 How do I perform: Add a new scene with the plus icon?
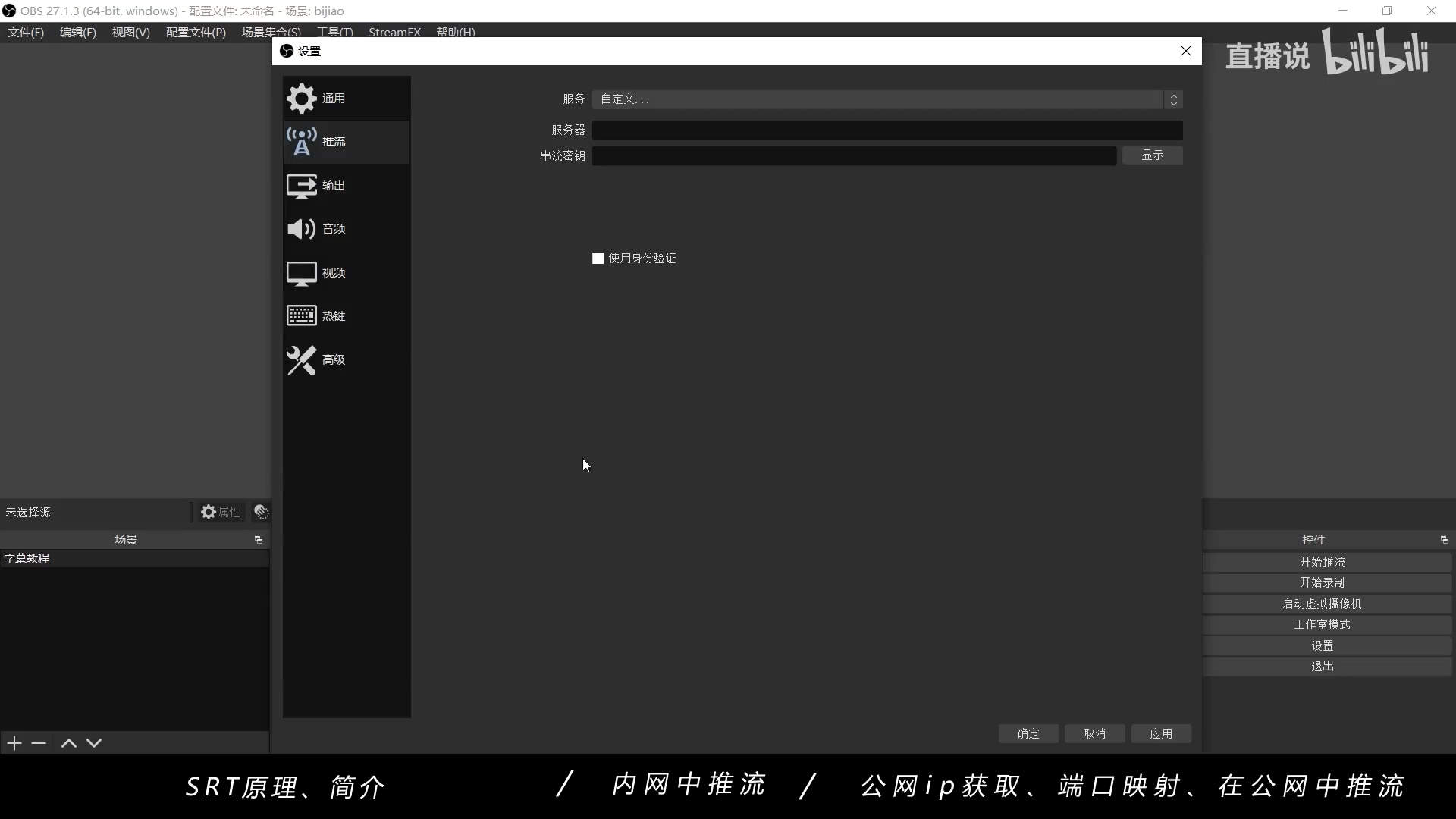point(14,742)
